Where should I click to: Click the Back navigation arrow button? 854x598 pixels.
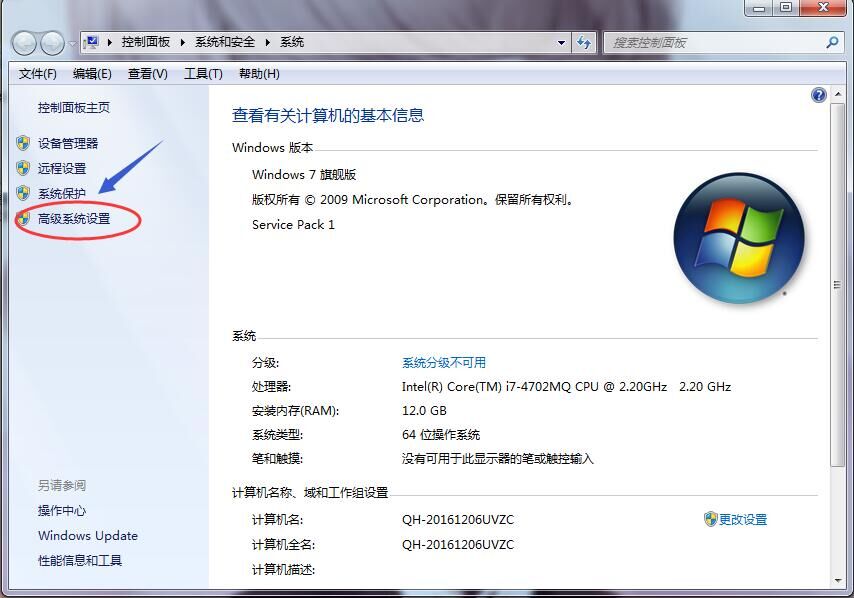(24, 43)
